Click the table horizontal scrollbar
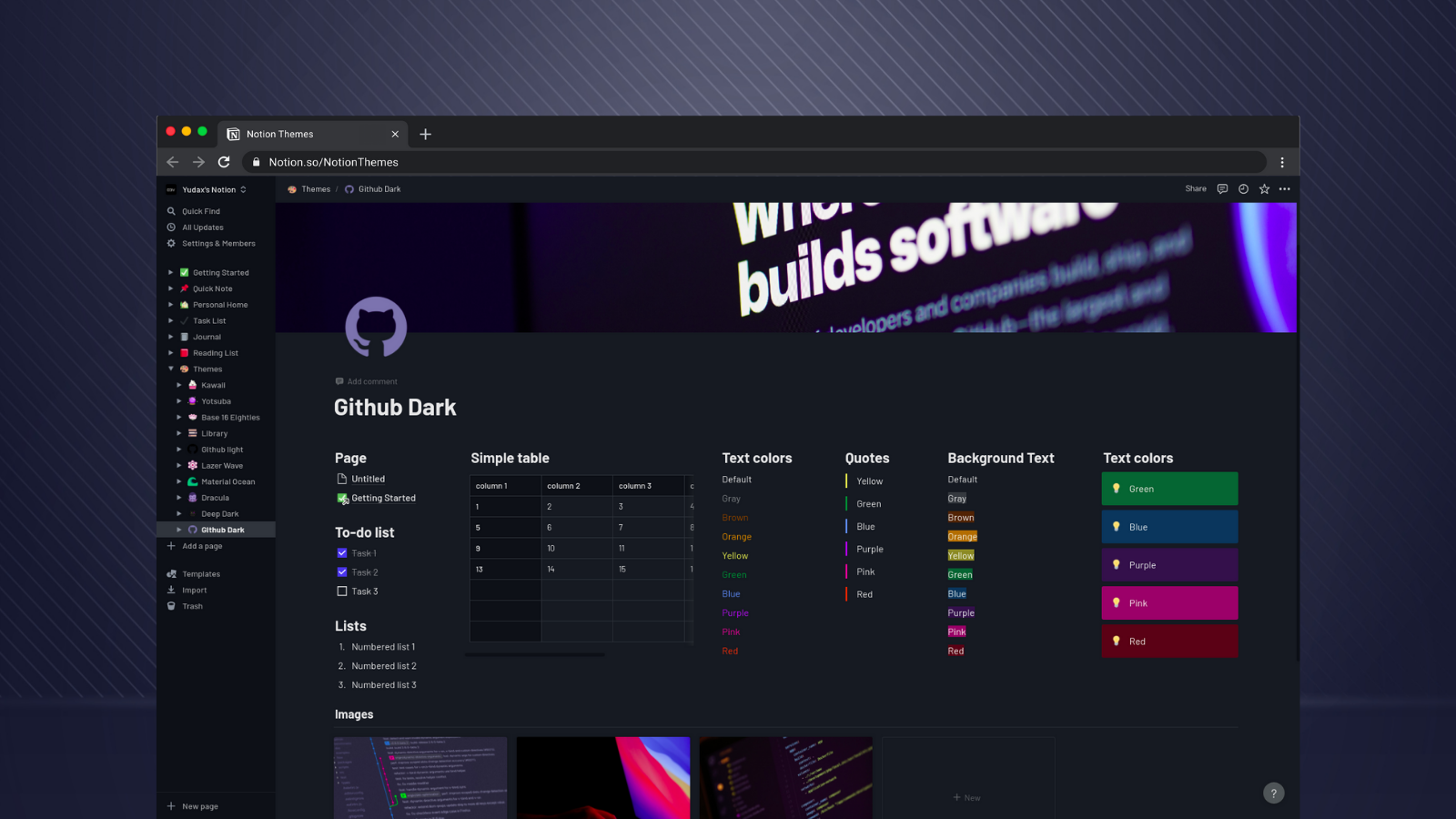 coord(535,654)
